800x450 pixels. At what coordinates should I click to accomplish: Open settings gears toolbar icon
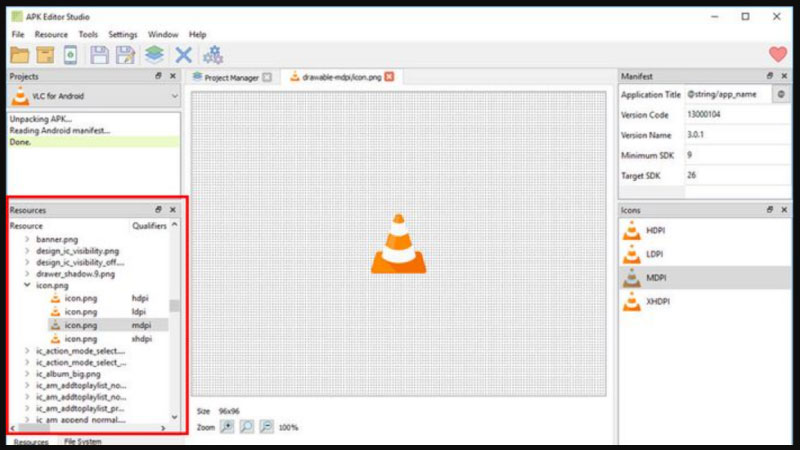point(213,55)
